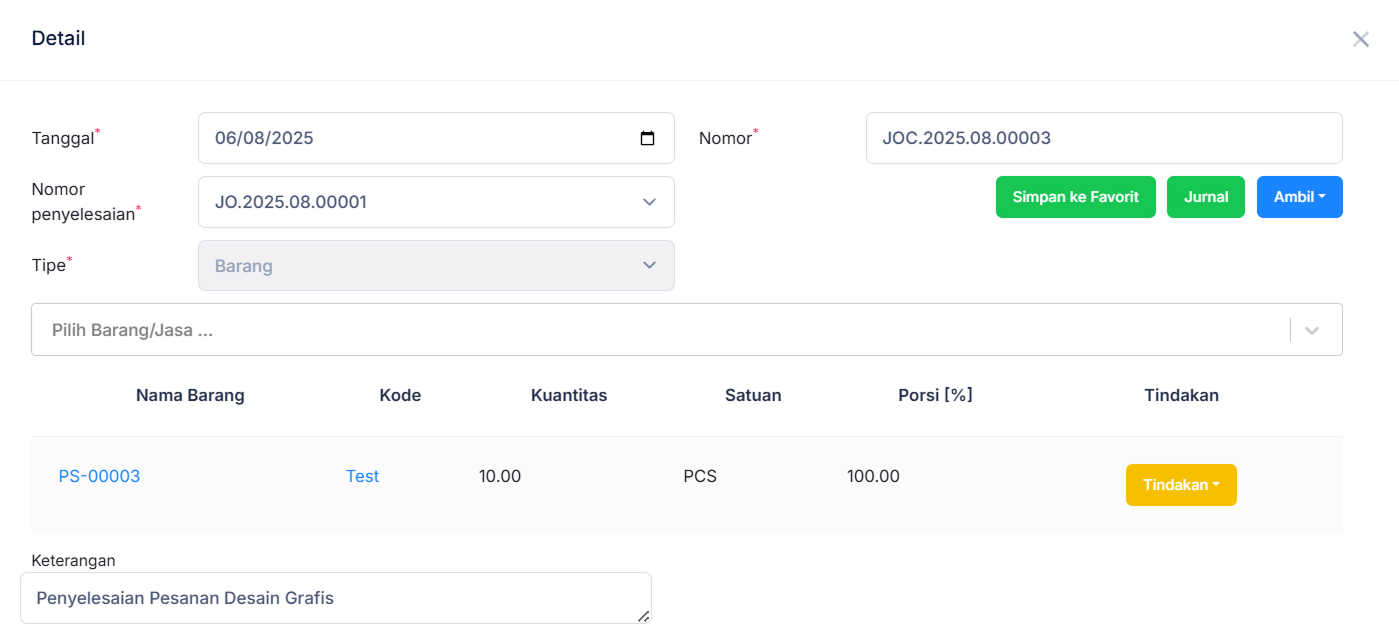1399x636 pixels.
Task: Open the blue Ambil dropdown button
Action: click(x=1299, y=197)
